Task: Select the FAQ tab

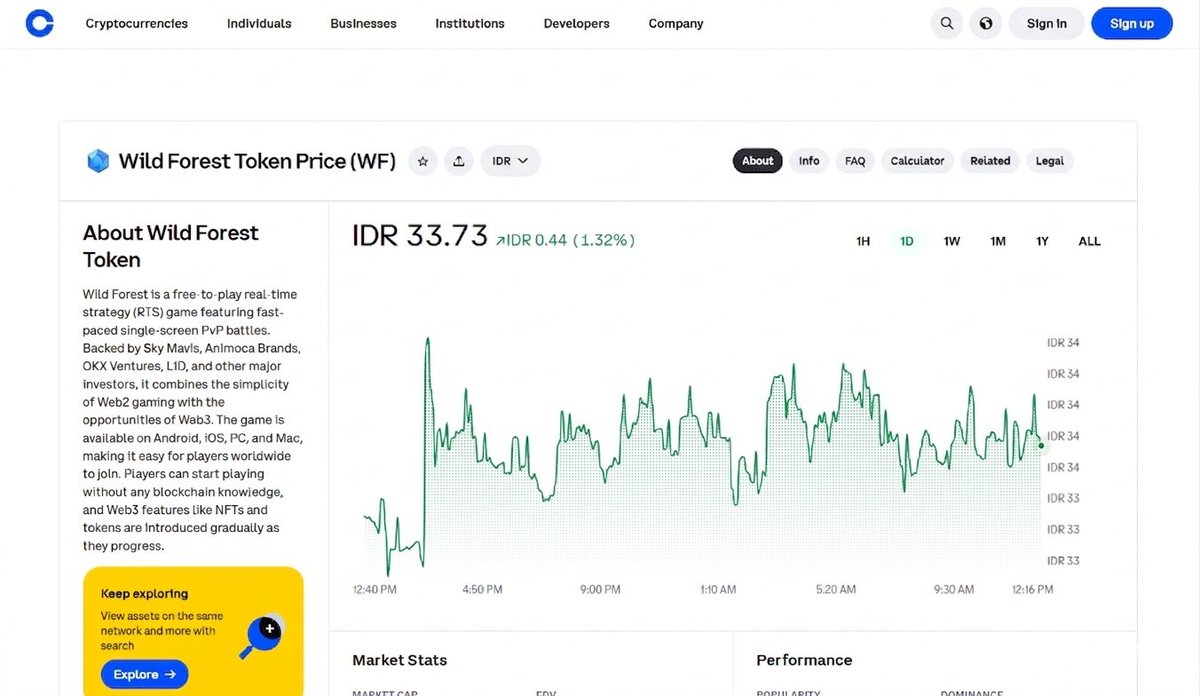Action: coord(855,161)
